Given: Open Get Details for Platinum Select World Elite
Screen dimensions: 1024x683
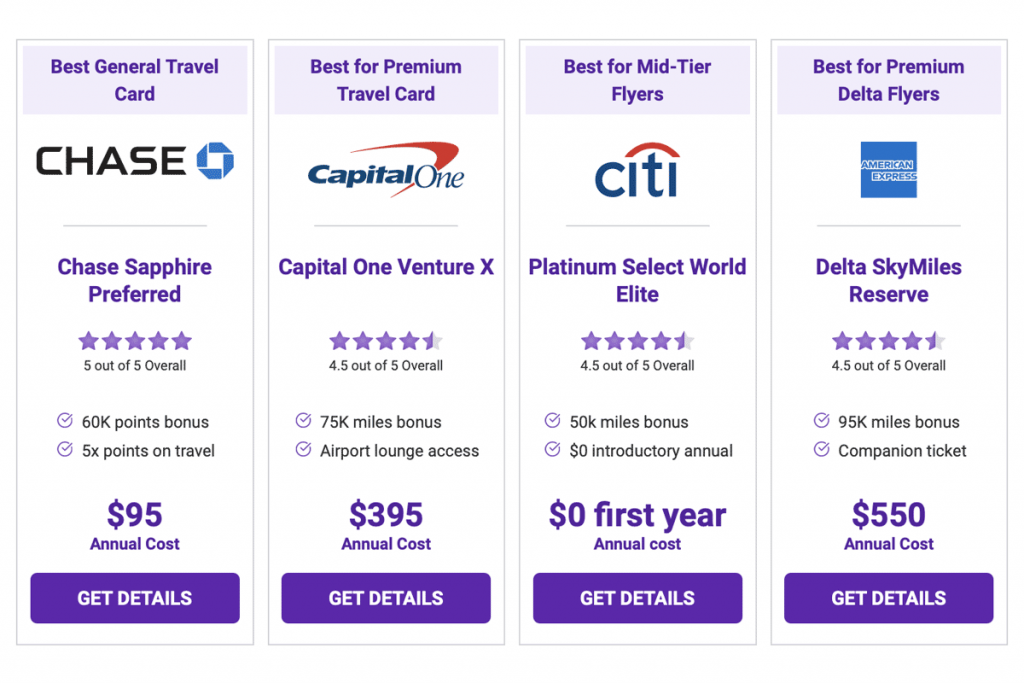Looking at the screenshot, I should [x=637, y=598].
